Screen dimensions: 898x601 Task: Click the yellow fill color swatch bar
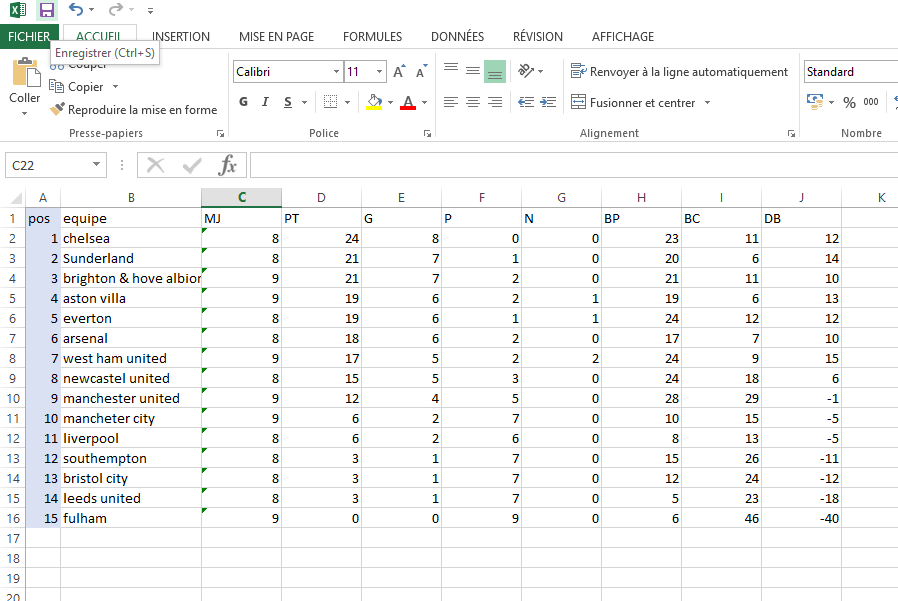coord(375,108)
